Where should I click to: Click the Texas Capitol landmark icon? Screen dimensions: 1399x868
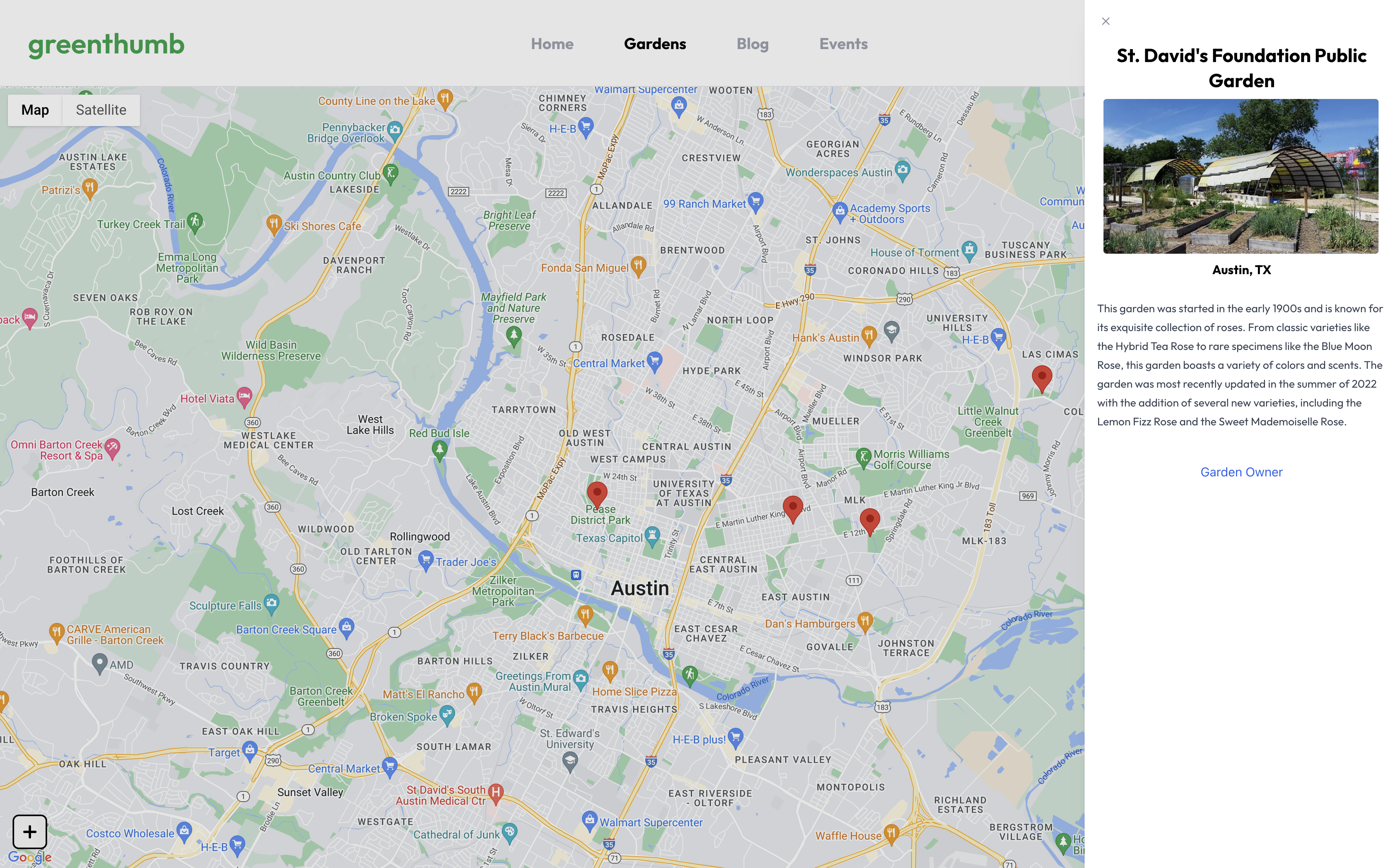[x=652, y=537]
